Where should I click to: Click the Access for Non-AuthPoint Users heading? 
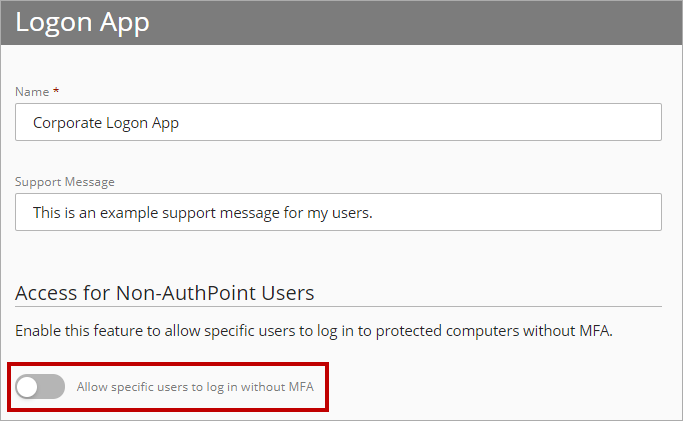tap(165, 292)
